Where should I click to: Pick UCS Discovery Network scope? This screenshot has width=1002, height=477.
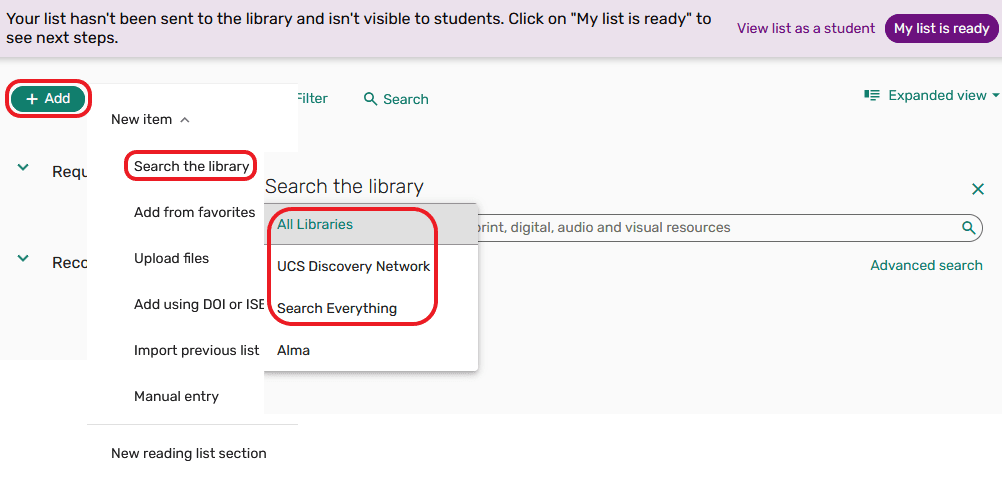(353, 266)
